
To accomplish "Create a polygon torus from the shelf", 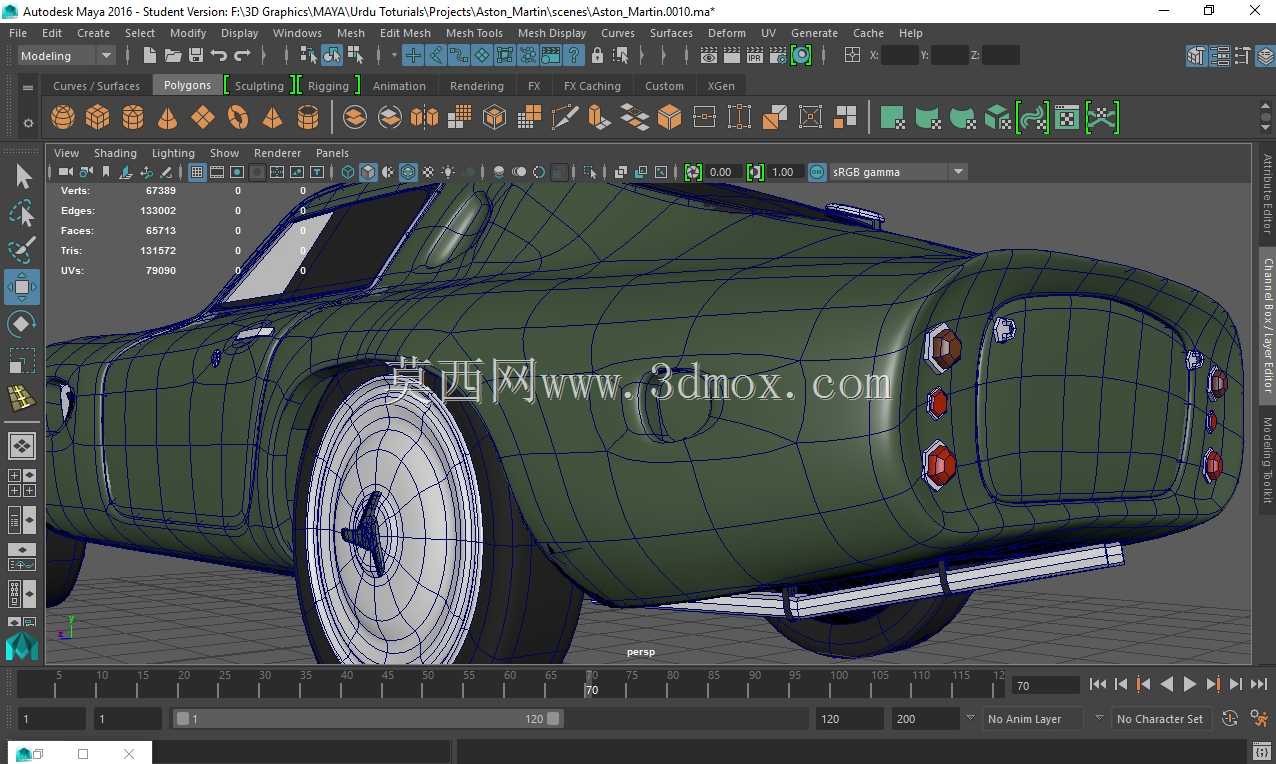I will (238, 118).
